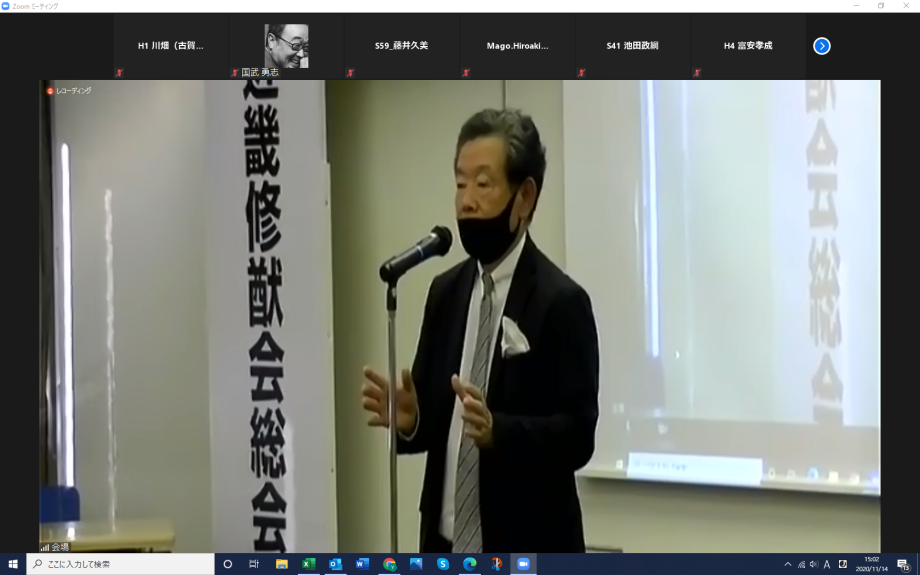
Task: Show next page of participant thumbnails
Action: [x=821, y=46]
